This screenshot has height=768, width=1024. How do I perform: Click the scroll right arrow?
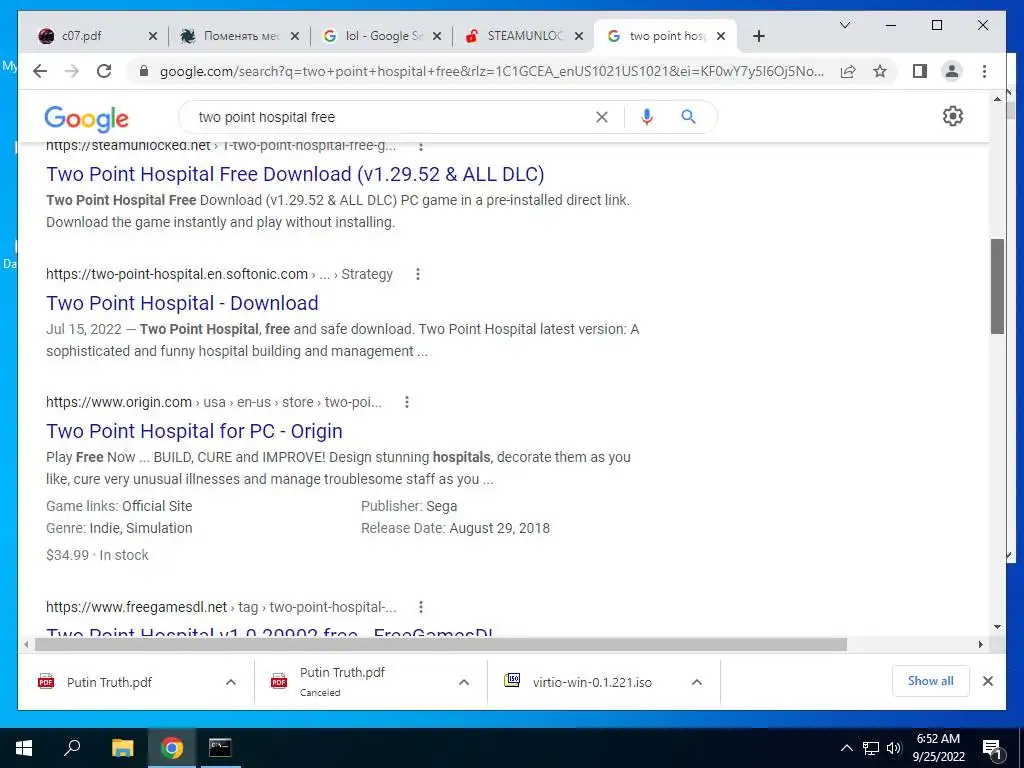click(980, 645)
